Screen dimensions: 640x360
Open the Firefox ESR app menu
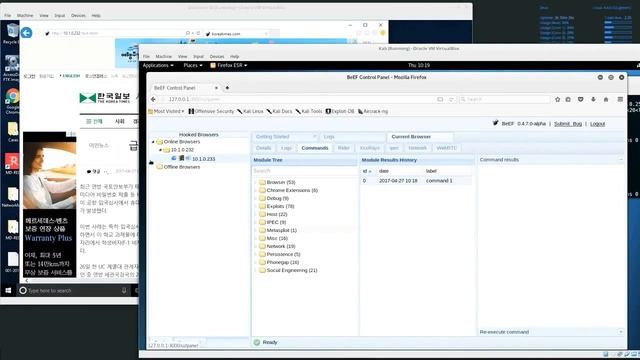[x=229, y=65]
